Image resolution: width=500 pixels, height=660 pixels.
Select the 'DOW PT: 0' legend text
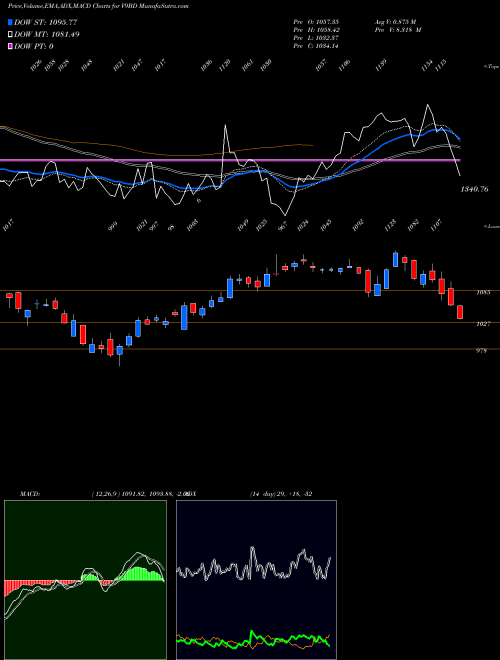pos(34,46)
